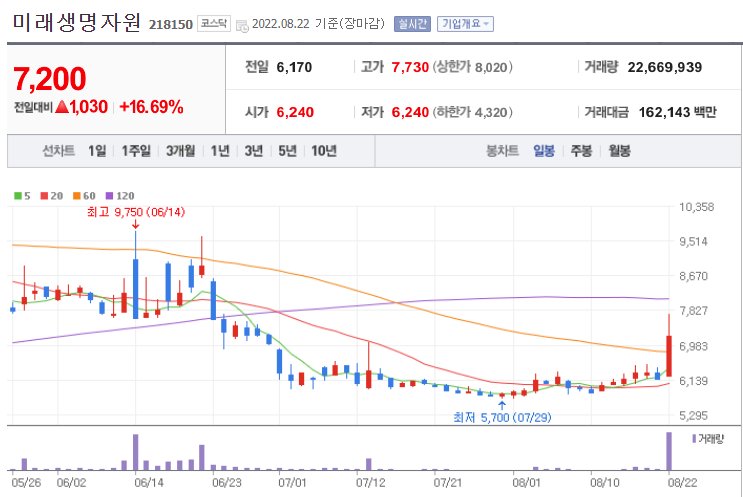
Task: Click the purple 120-day moving average legend
Action: (120, 196)
